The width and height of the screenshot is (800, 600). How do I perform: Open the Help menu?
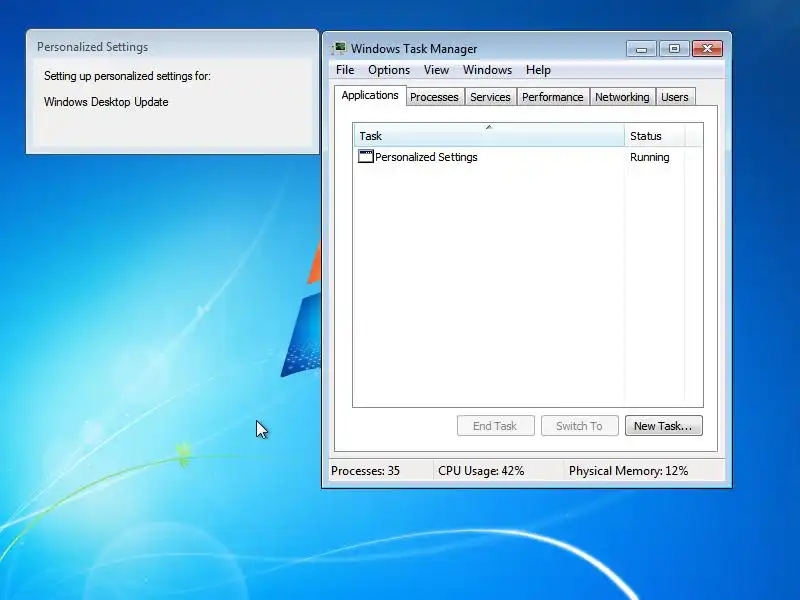point(538,70)
